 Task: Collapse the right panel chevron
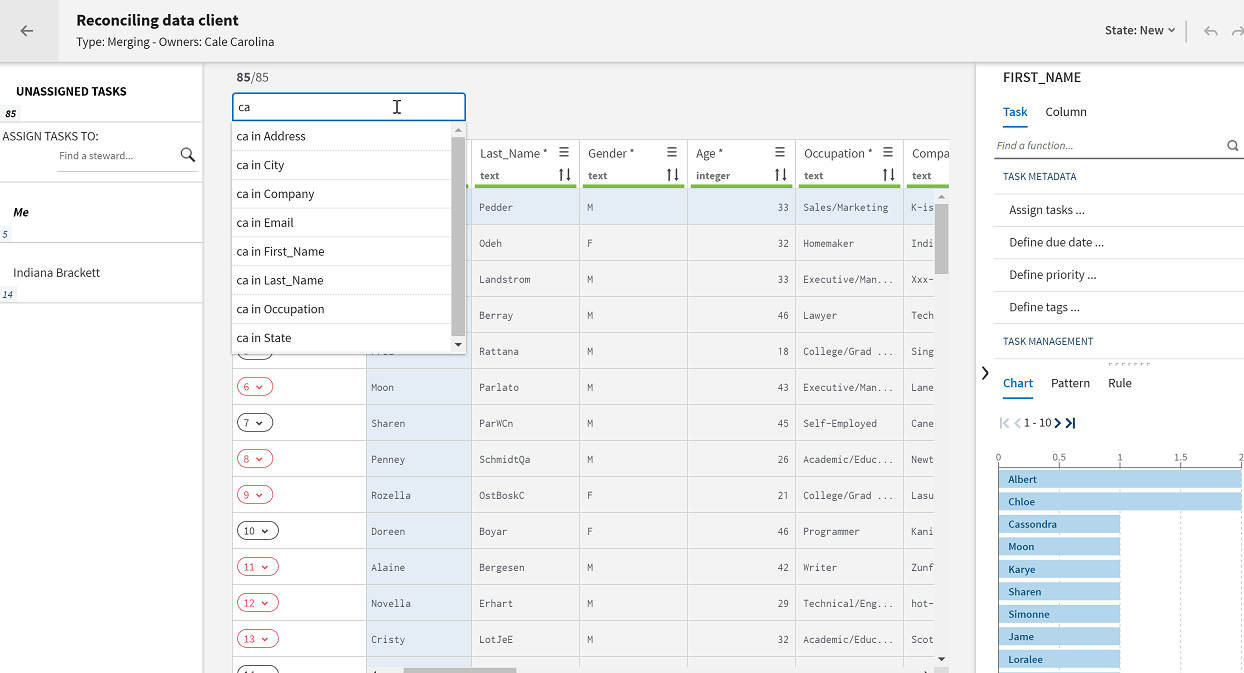[985, 373]
